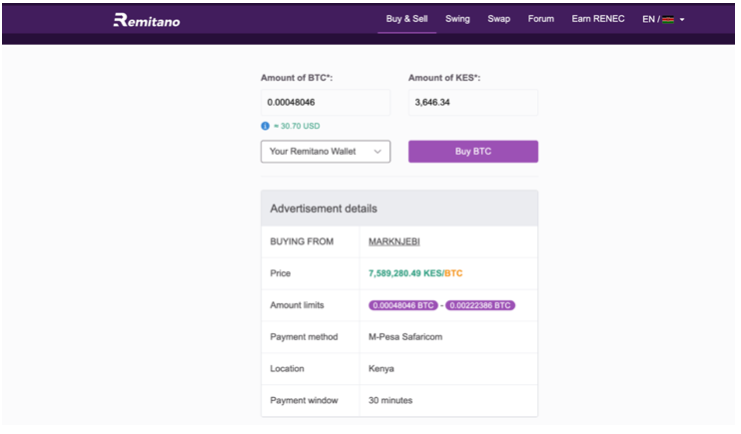Click minimum limit 0.00048046 BTC badge

[x=403, y=305]
